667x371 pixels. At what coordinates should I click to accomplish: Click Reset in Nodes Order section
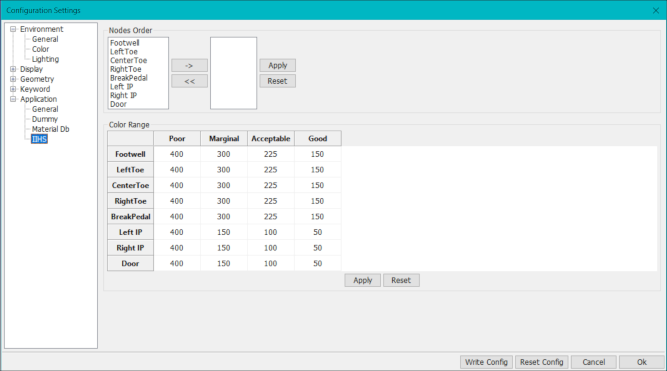(x=277, y=81)
